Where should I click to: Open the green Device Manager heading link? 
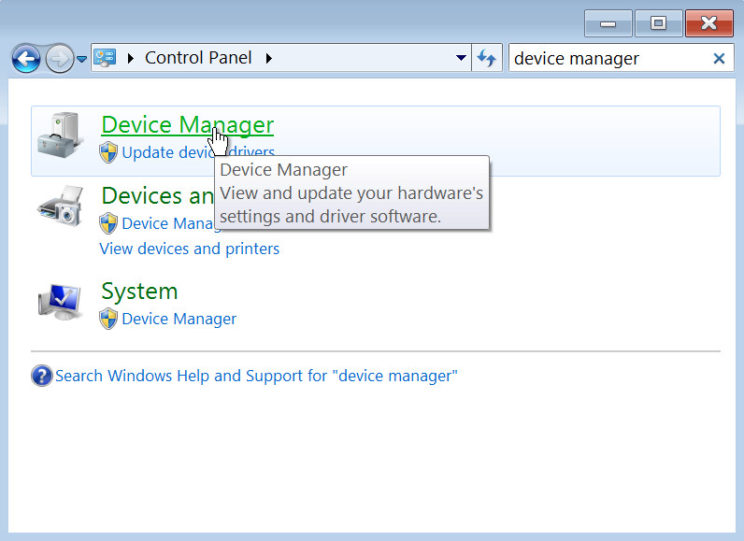click(x=187, y=125)
